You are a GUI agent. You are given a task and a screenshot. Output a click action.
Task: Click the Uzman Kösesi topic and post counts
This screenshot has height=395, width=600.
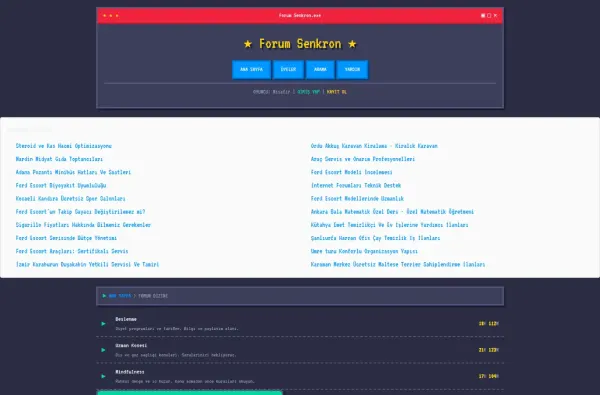489,350
